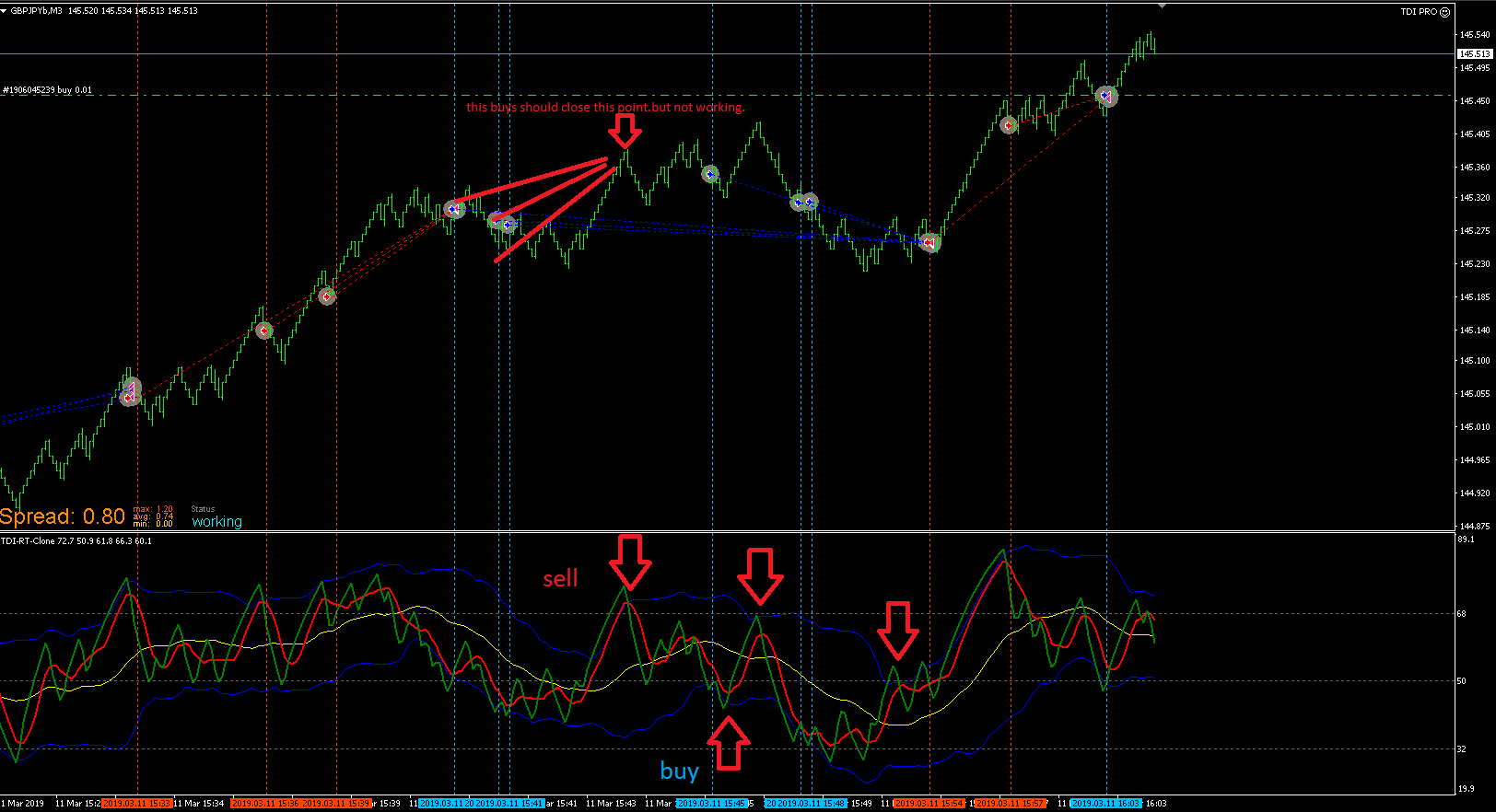Click the 145.540 price scale label

pyautogui.click(x=1475, y=34)
